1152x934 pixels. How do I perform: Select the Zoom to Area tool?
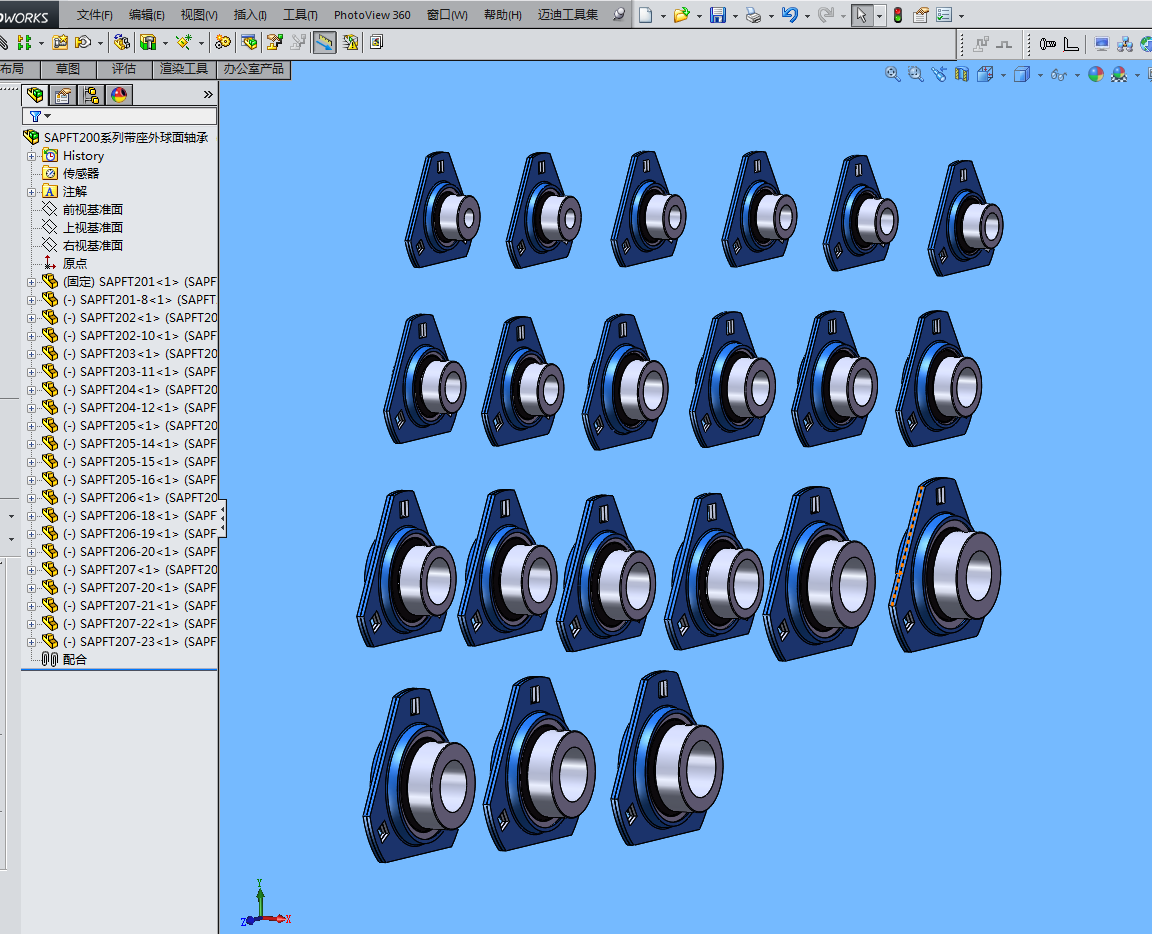pos(915,74)
